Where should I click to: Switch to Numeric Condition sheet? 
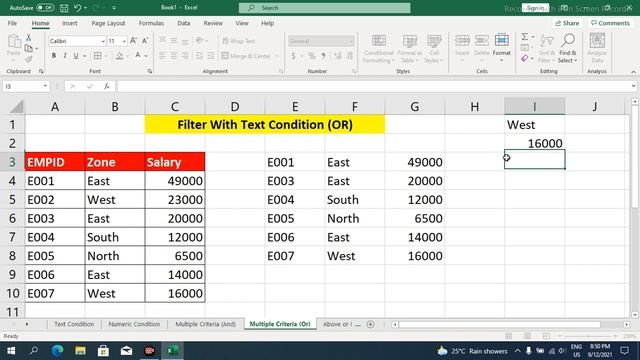[134, 324]
